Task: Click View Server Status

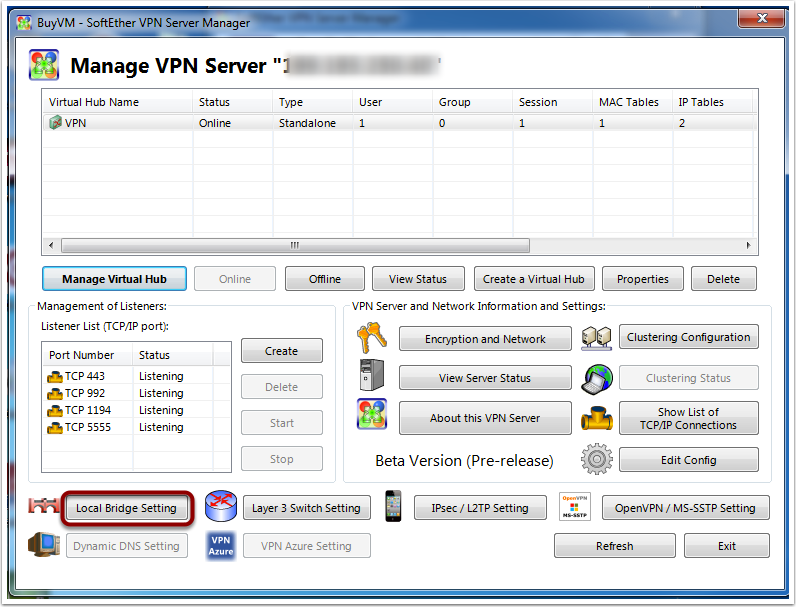Action: coord(485,378)
